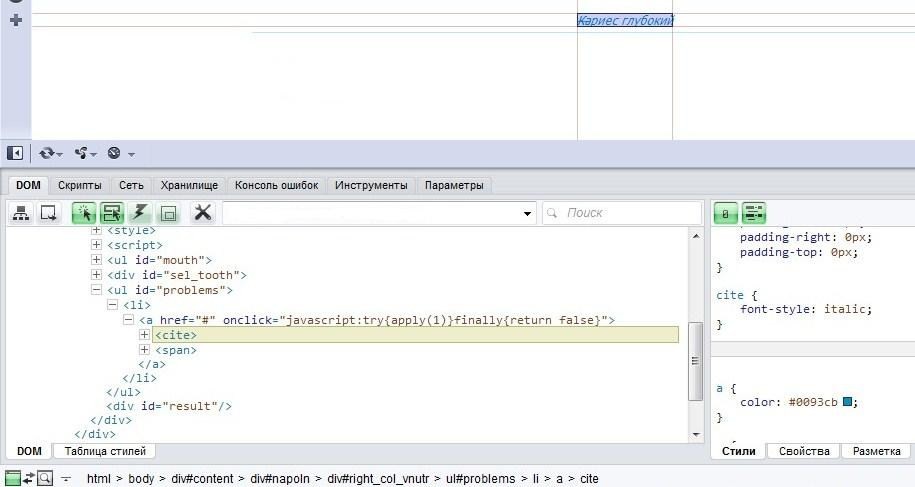Viewport: 915px width, 487px height.
Task: Open the dropdown arrow beside the search field
Action: tap(528, 214)
